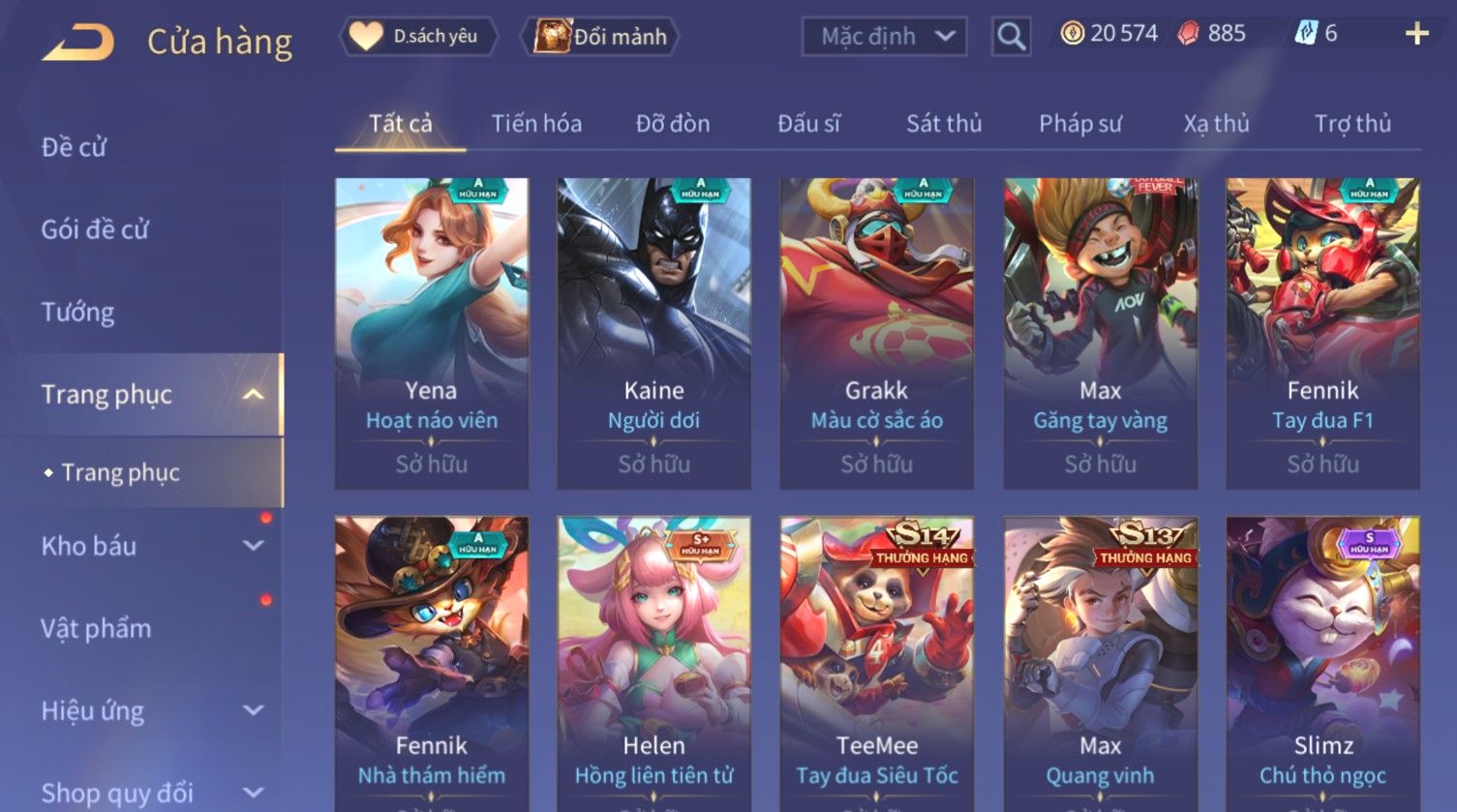This screenshot has height=812, width=1457.
Task: Open the Mặc định sort dropdown
Action: click(884, 37)
